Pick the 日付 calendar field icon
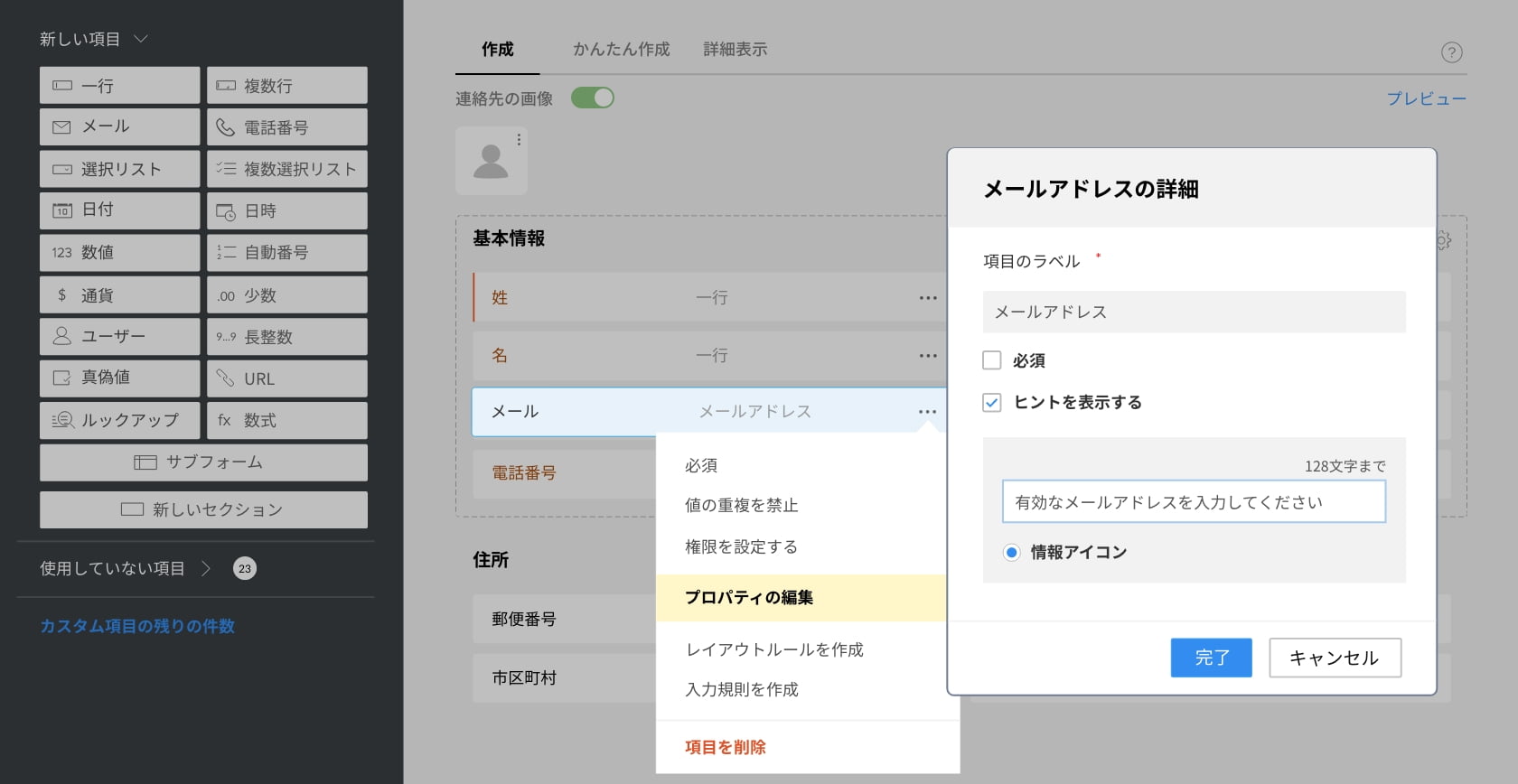 61,210
